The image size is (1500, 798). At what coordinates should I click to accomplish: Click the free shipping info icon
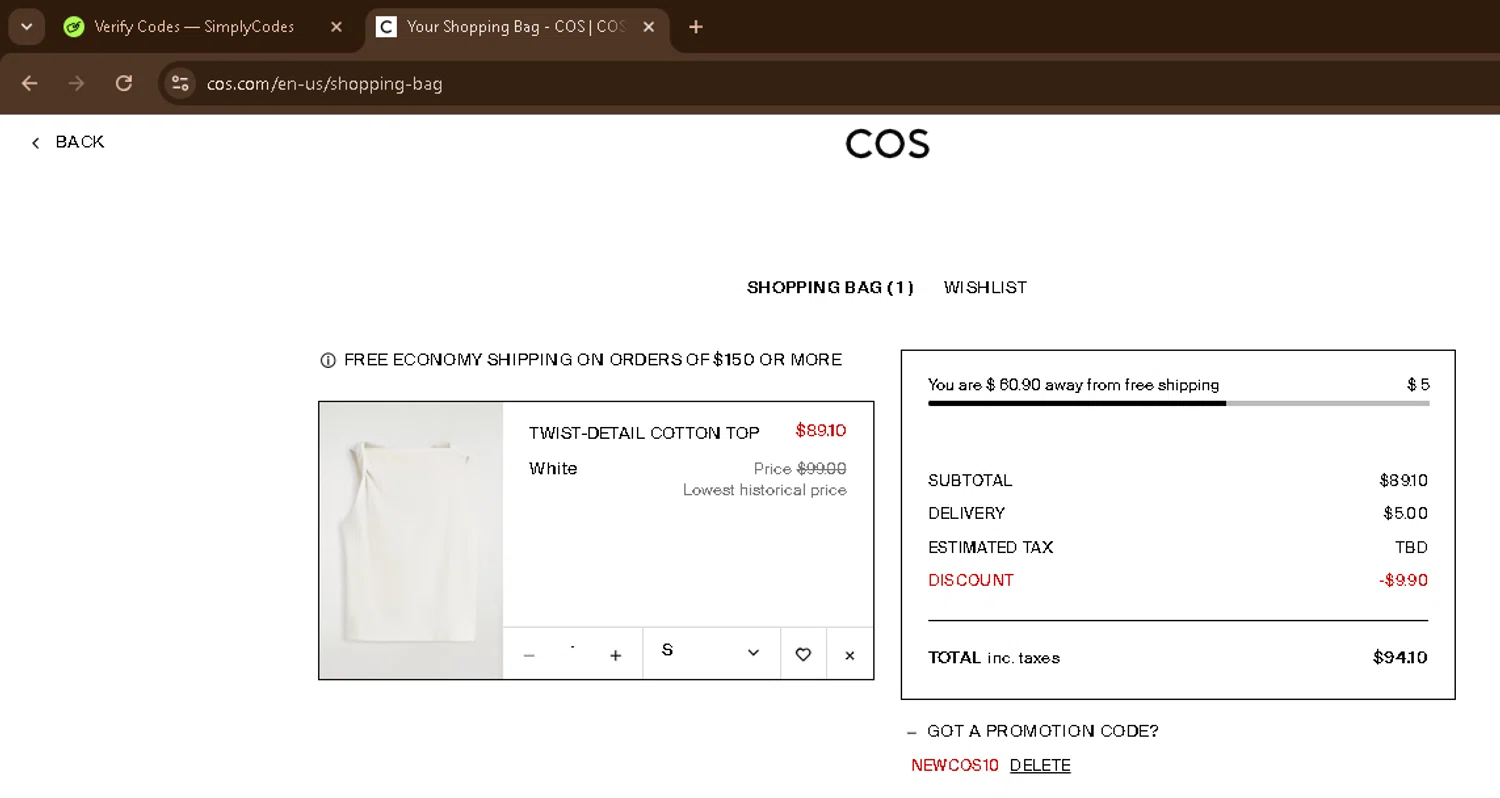tap(328, 360)
